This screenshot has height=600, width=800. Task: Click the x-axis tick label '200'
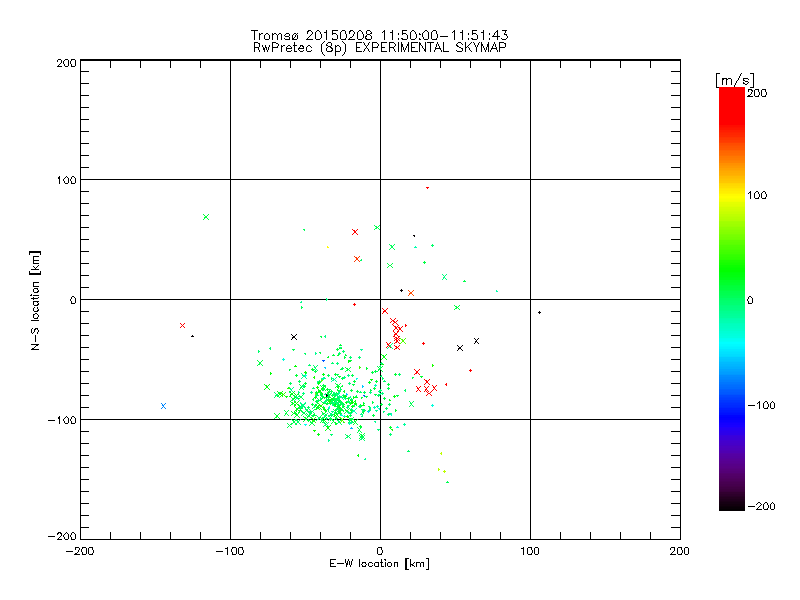click(x=680, y=551)
